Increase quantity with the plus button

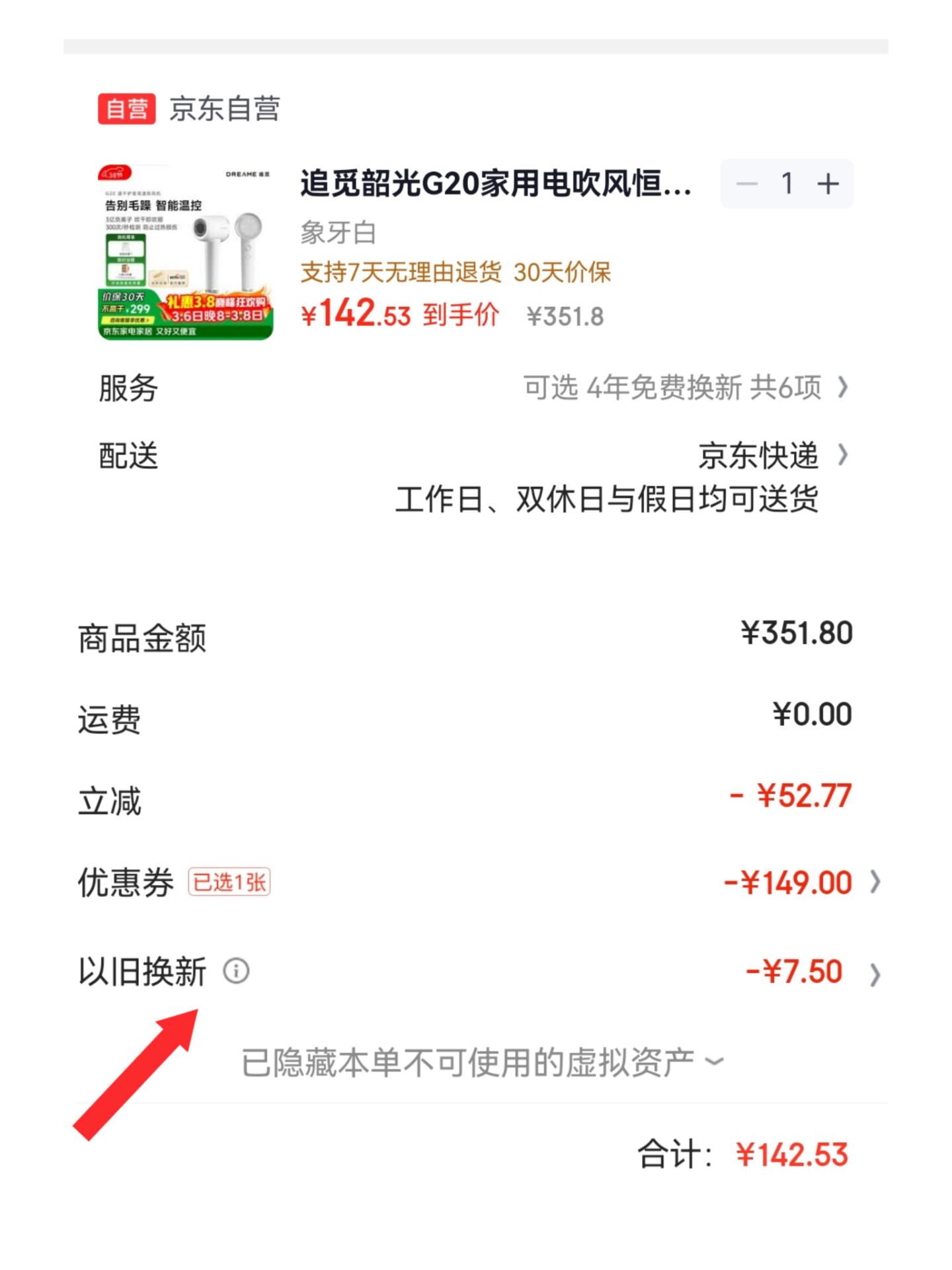(x=828, y=183)
